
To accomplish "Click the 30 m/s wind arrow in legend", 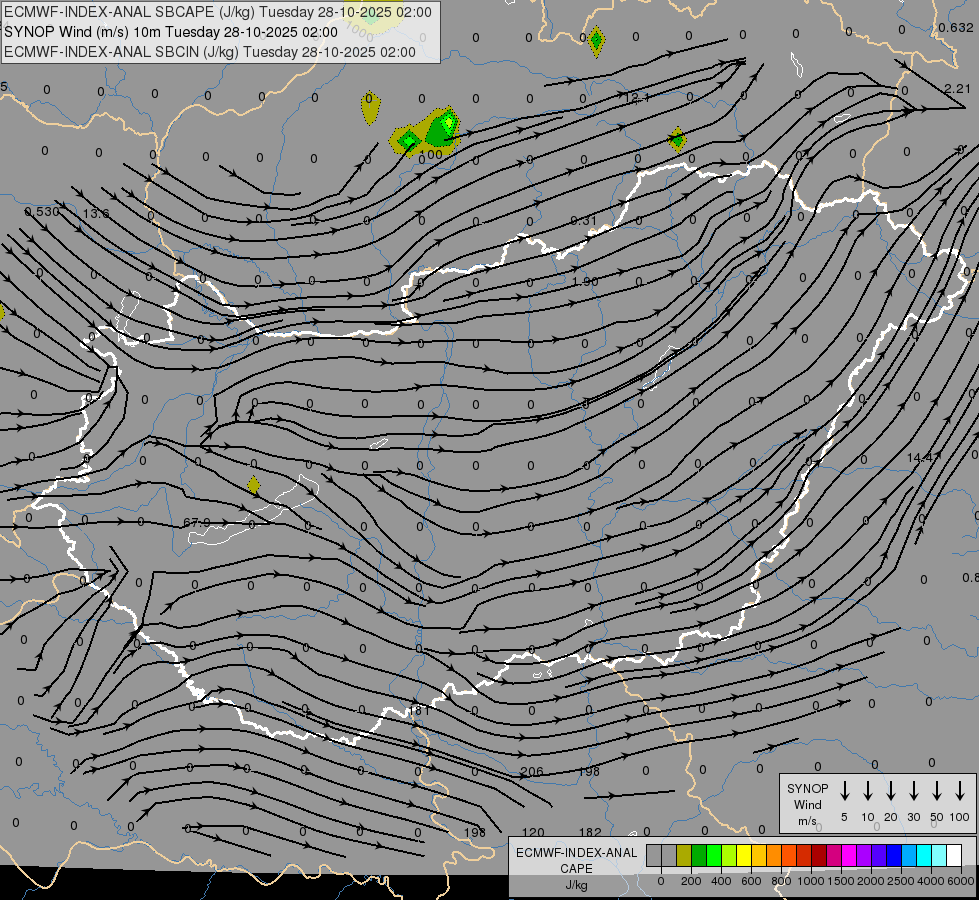I will pos(913,791).
